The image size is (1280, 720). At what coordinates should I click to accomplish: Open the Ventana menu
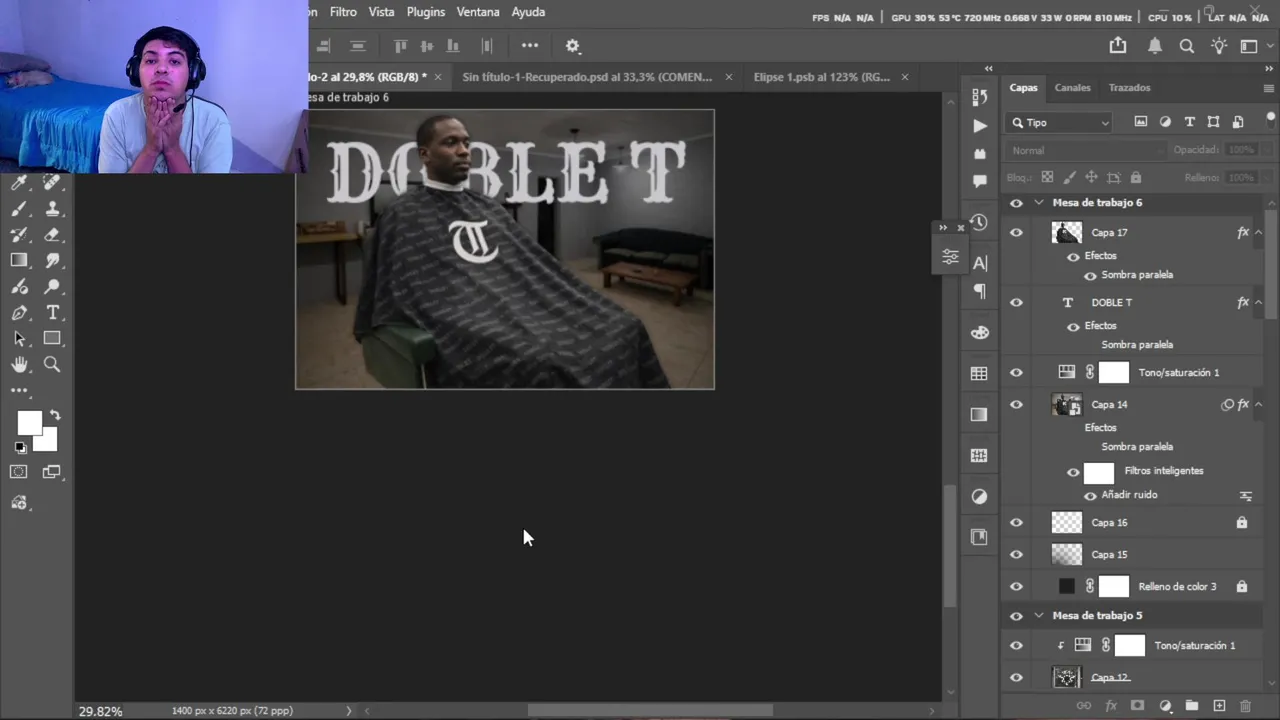click(478, 12)
